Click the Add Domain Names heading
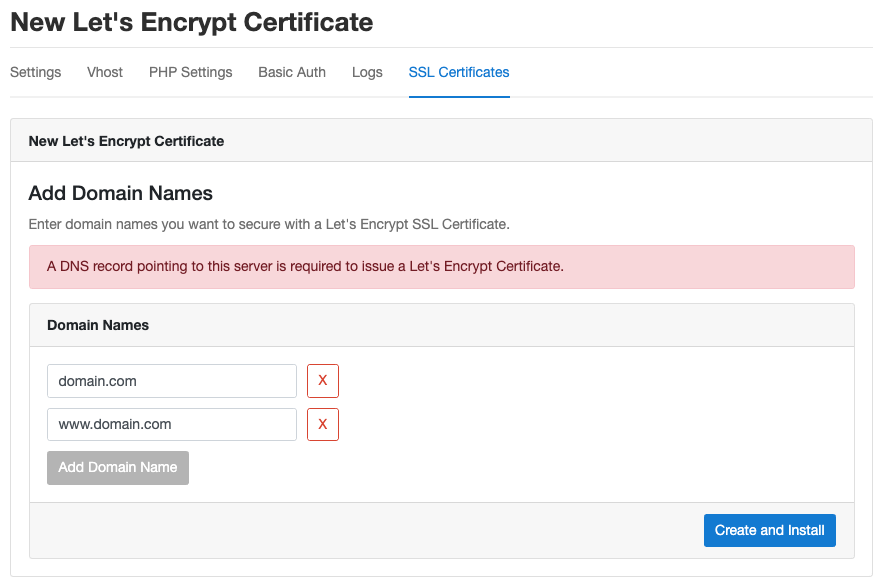 [x=121, y=193]
